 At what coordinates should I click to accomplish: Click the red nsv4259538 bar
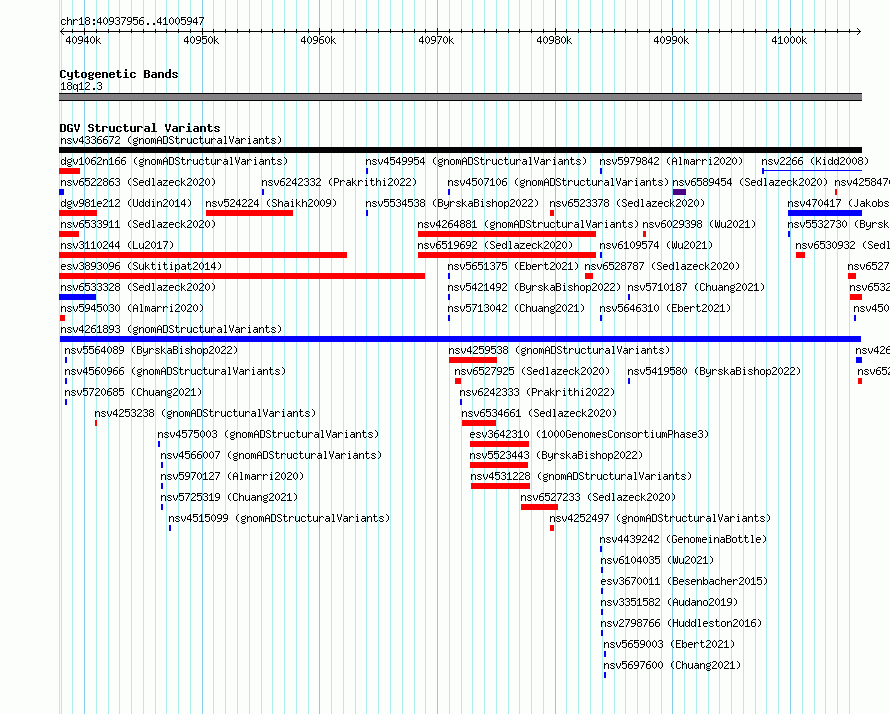point(473,360)
